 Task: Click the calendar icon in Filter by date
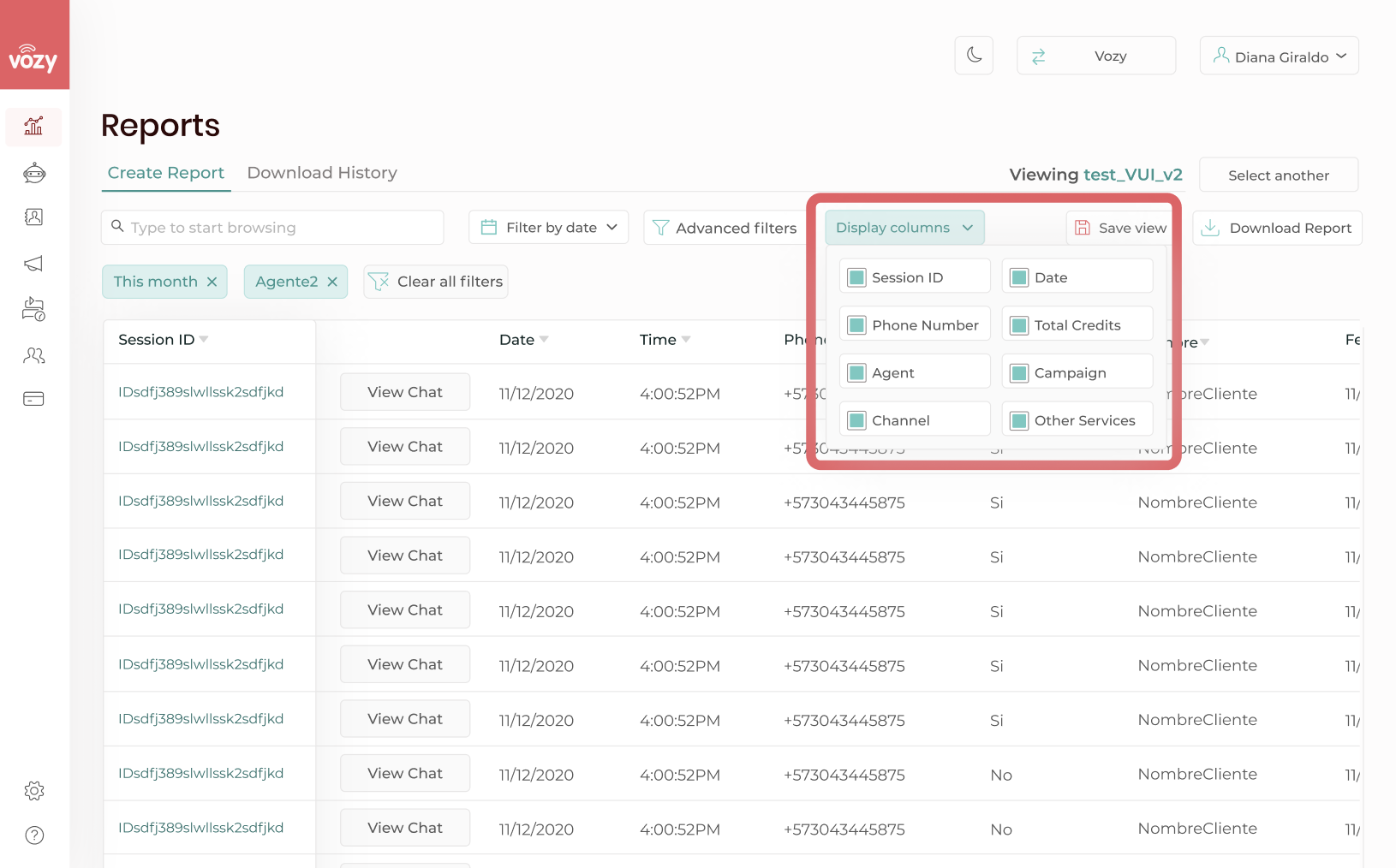pyautogui.click(x=489, y=227)
